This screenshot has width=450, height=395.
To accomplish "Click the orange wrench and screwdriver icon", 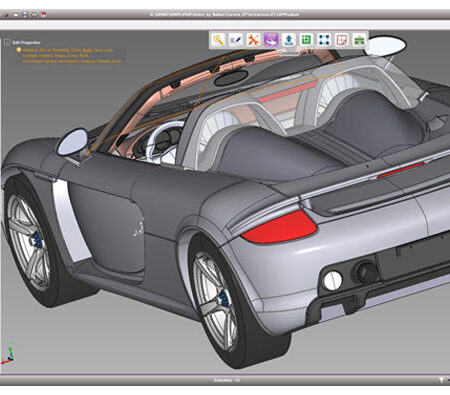I will (x=254, y=40).
